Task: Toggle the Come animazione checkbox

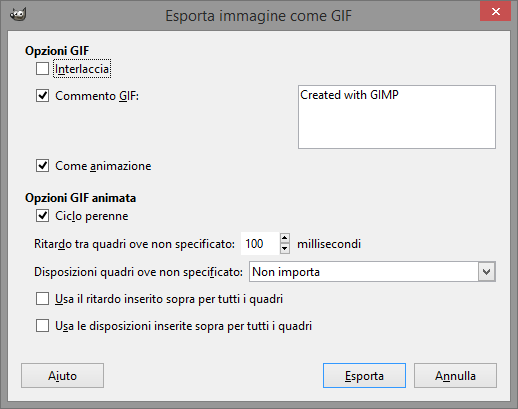Action: coord(42,166)
